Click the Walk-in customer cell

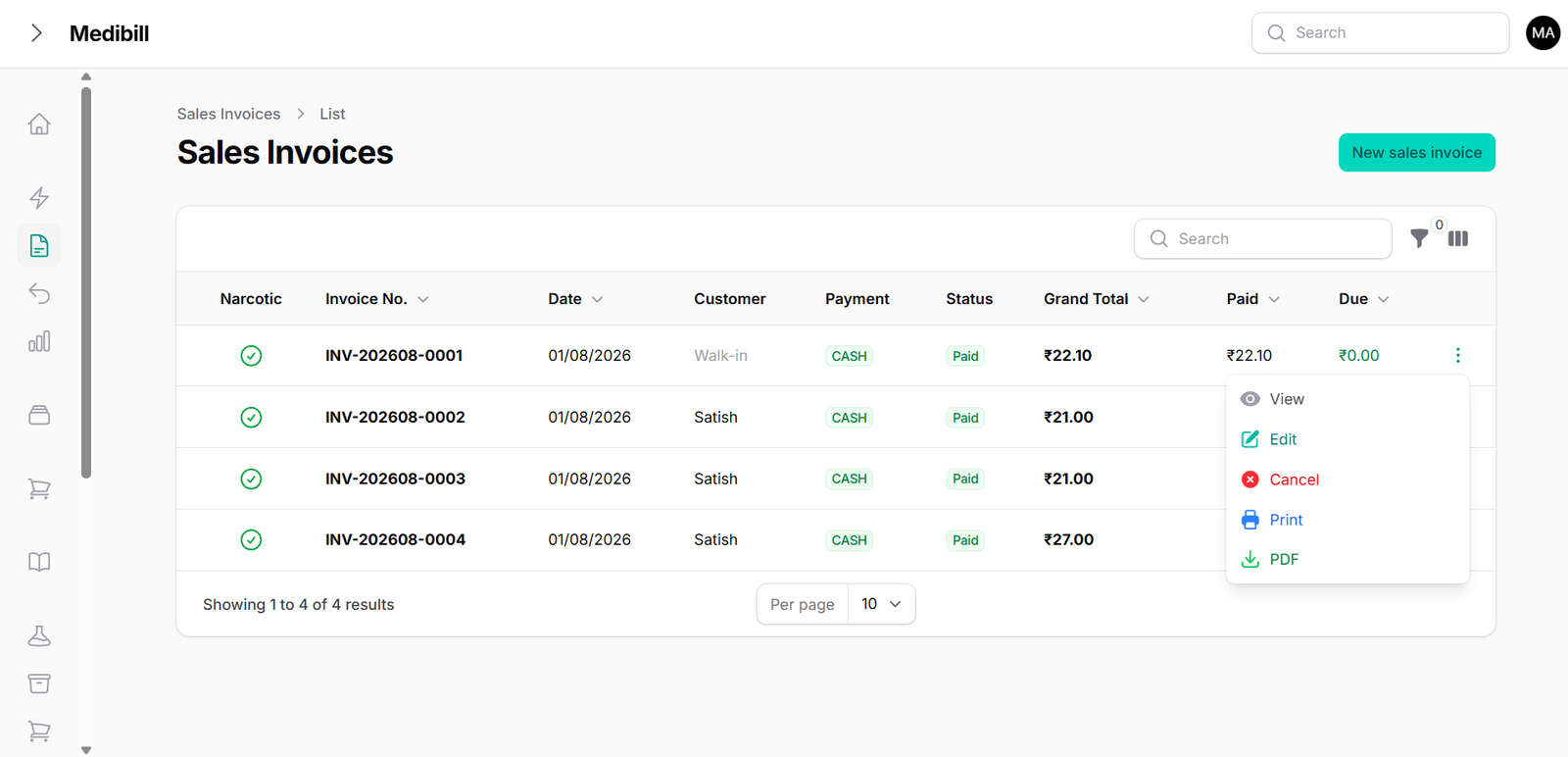(720, 356)
